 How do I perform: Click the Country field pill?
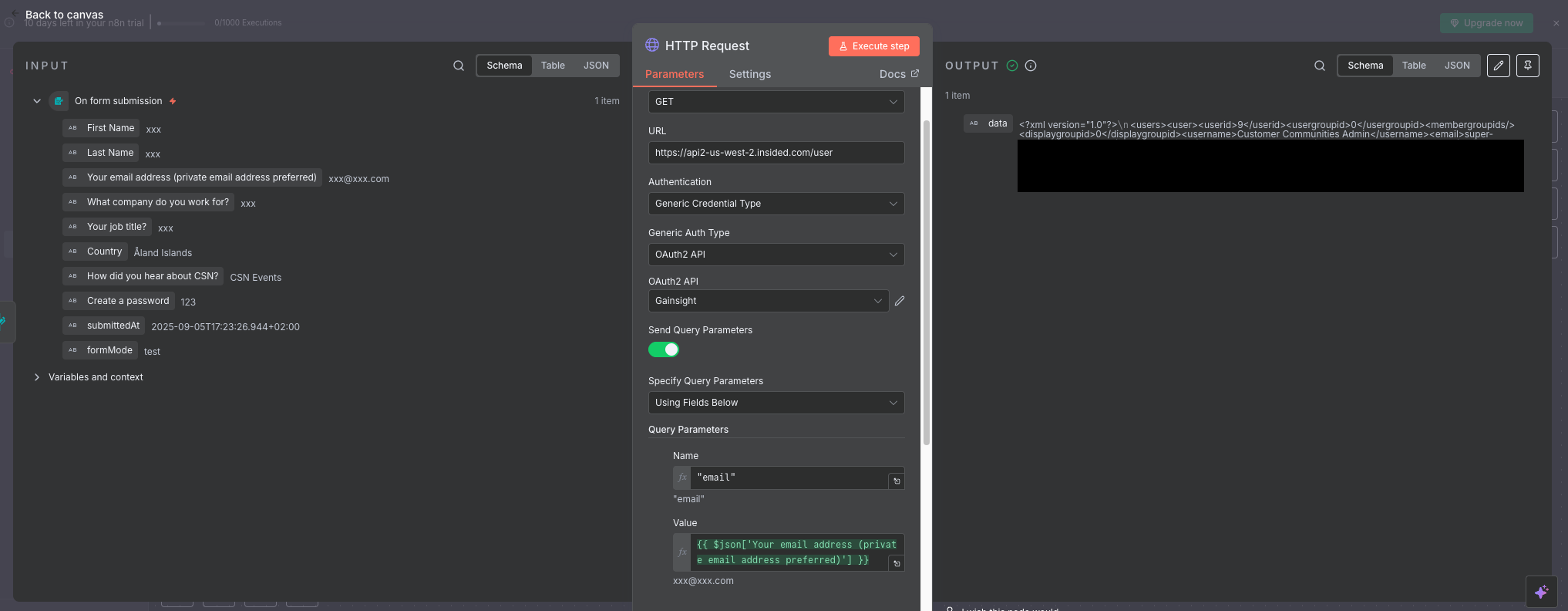tap(95, 251)
